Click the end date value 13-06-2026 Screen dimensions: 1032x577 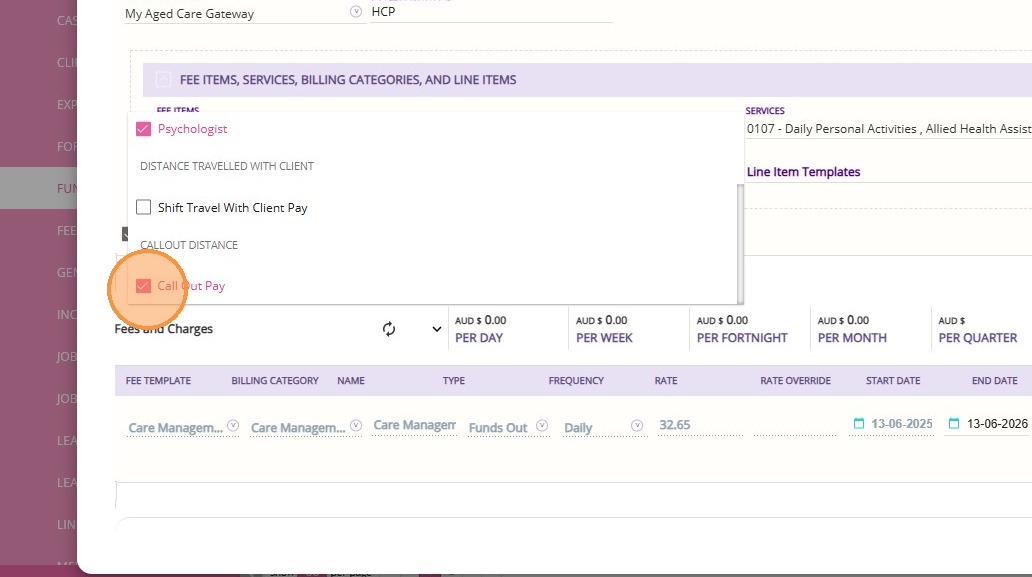tap(996, 424)
